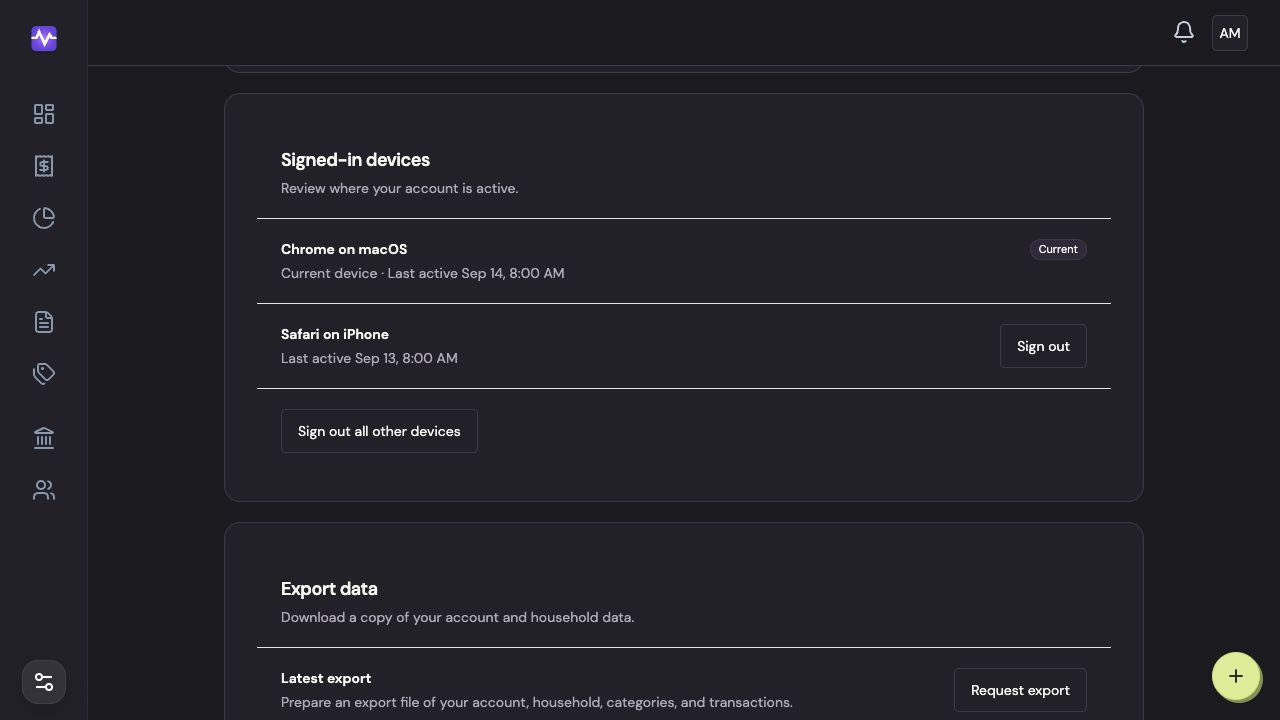This screenshot has width=1280, height=720.
Task: Click the Latest export row title
Action: coord(326,678)
